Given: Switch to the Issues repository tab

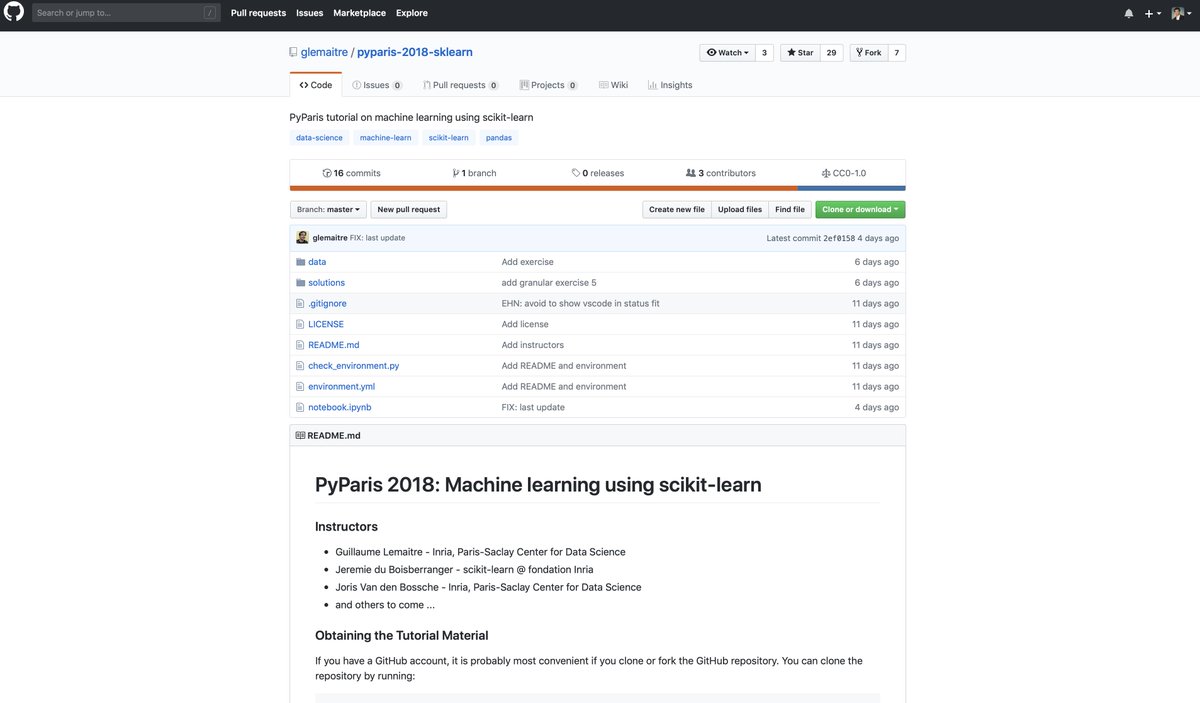Looking at the screenshot, I should tap(377, 85).
